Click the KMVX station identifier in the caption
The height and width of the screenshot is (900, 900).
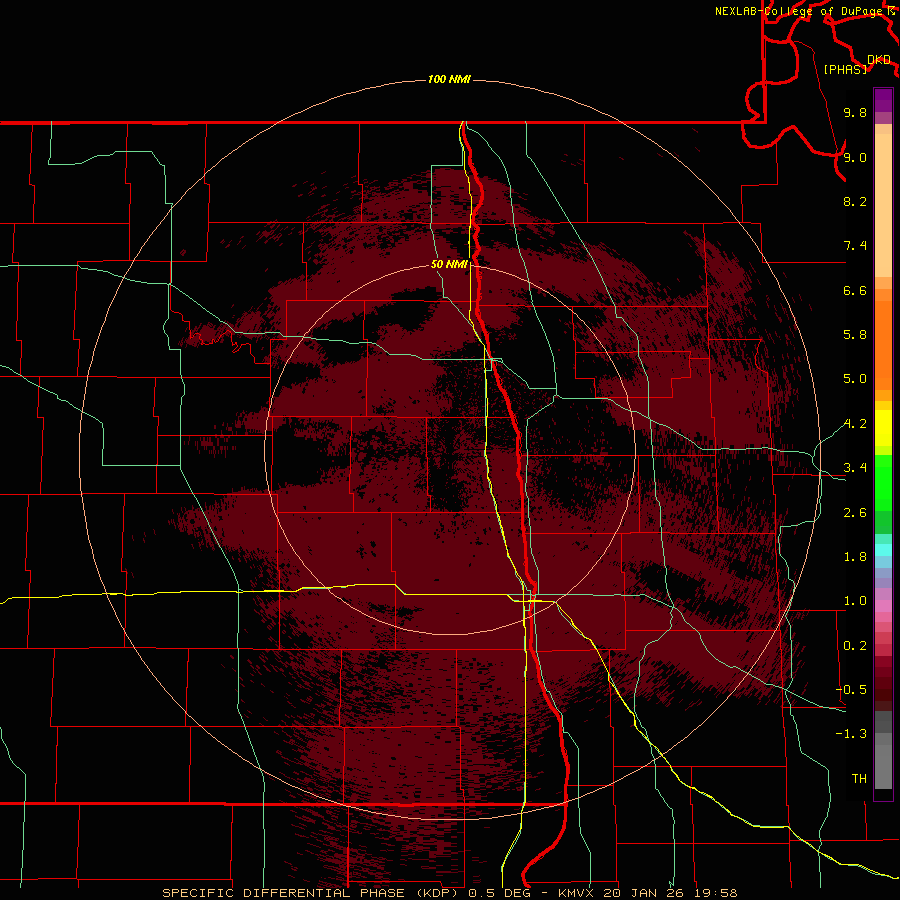576,893
